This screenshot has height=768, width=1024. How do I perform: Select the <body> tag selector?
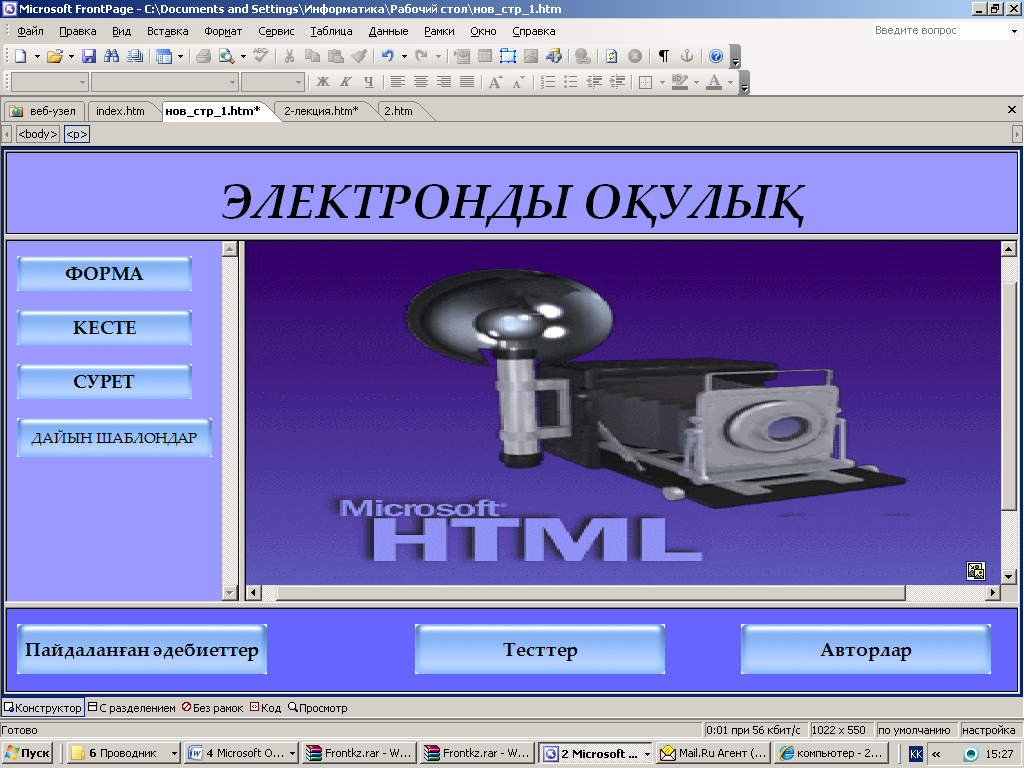[x=38, y=134]
